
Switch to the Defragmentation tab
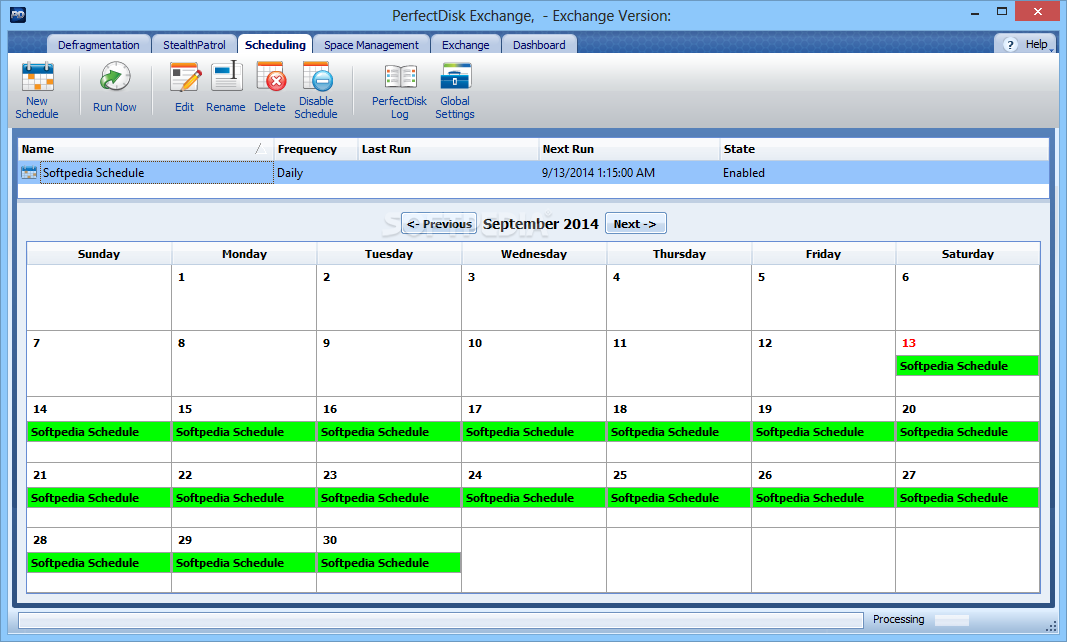(99, 44)
